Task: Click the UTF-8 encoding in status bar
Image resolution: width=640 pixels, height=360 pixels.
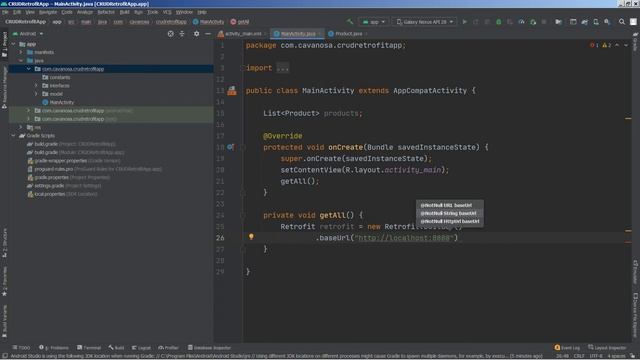Action: point(596,356)
